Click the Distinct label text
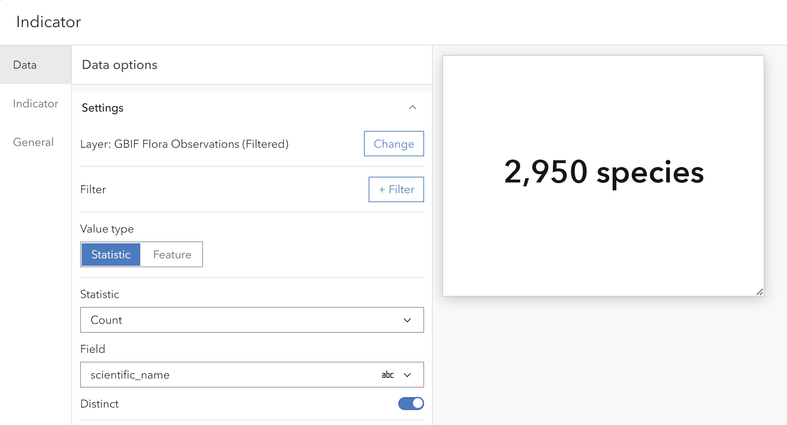787x425 pixels. [99, 404]
